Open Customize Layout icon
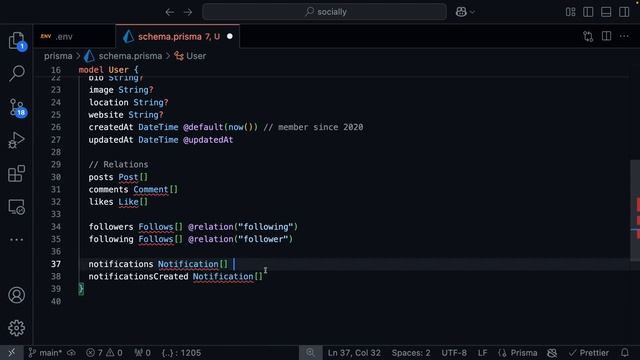 coord(570,12)
